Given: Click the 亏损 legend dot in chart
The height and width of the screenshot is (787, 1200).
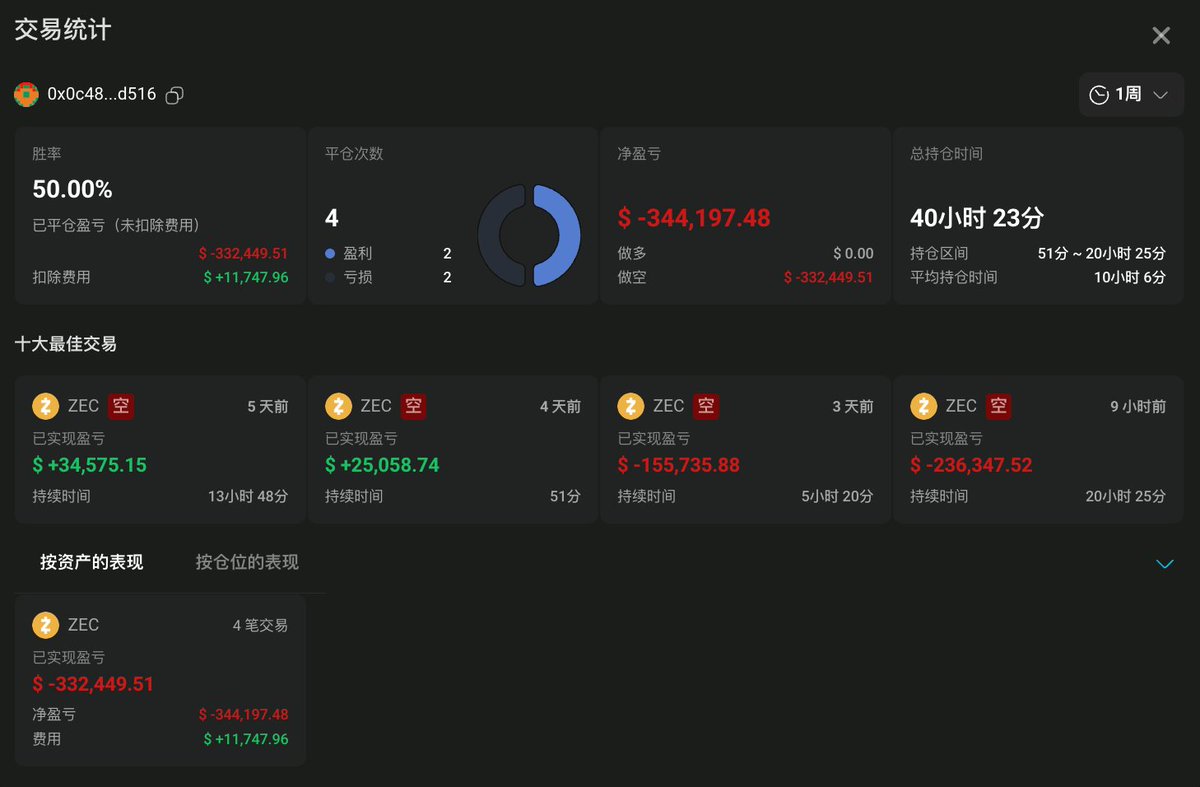Looking at the screenshot, I should (x=330, y=278).
